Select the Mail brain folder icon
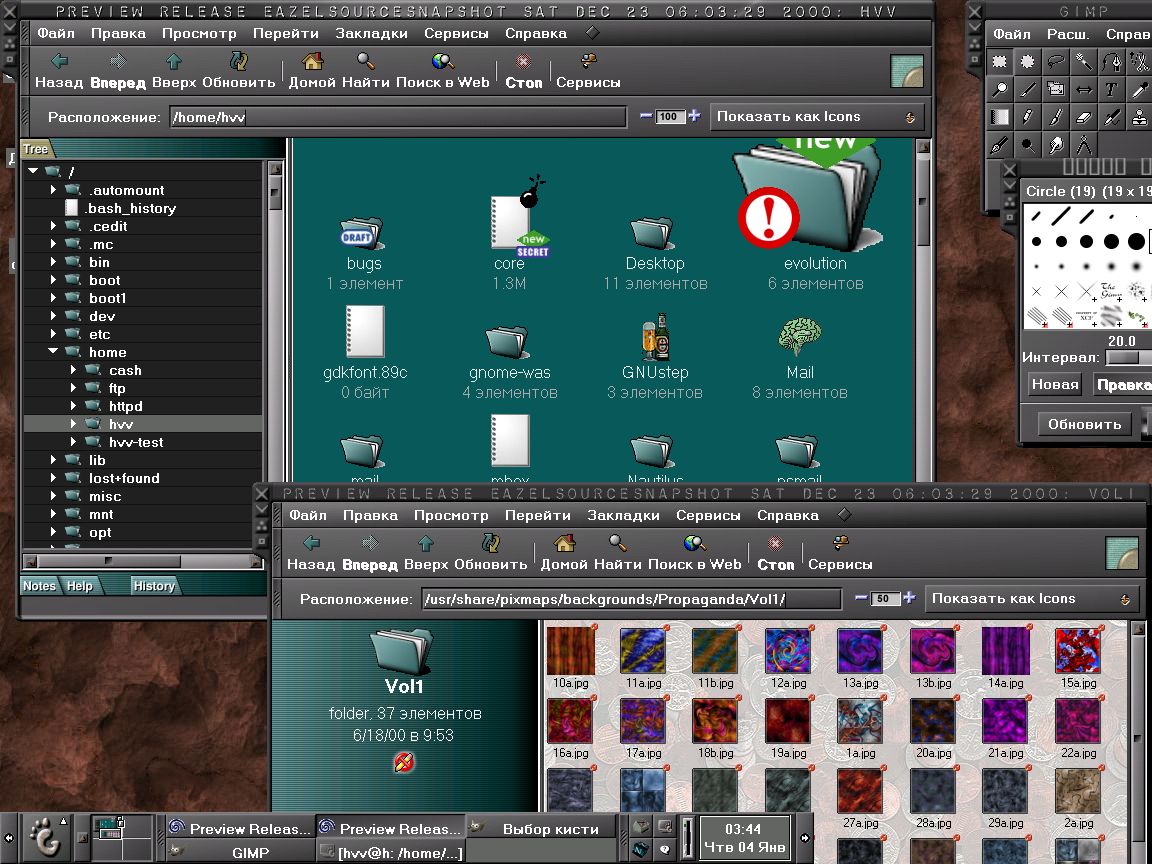Image resolution: width=1152 pixels, height=864 pixels. [x=799, y=338]
